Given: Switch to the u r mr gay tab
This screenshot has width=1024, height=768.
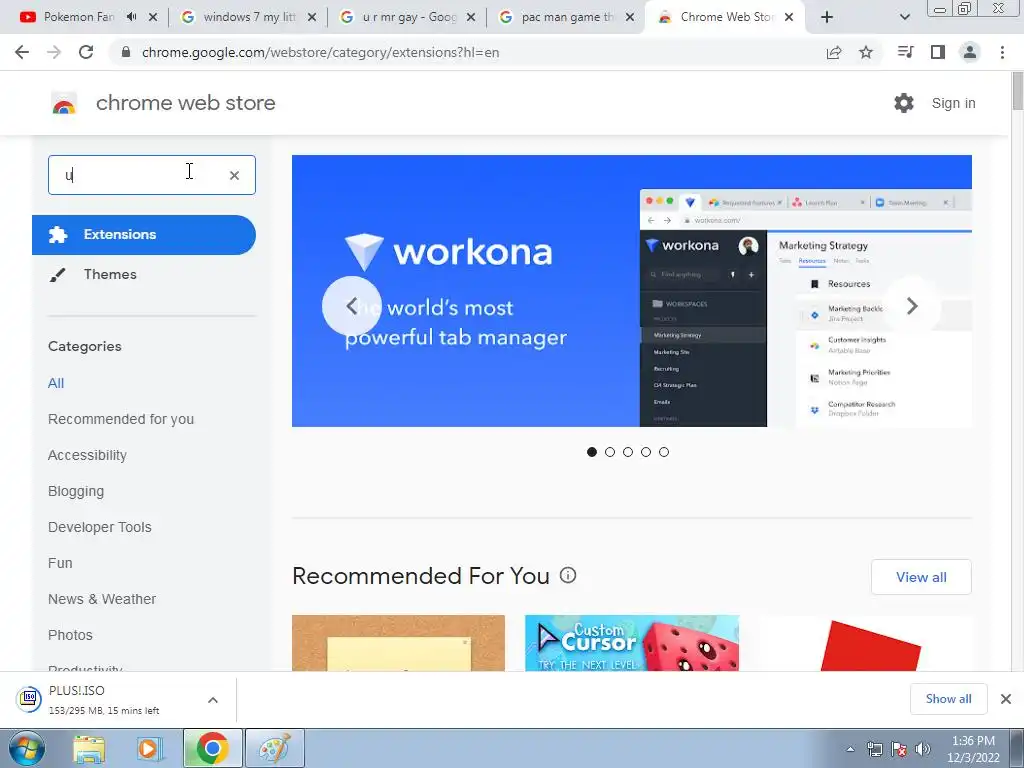Looking at the screenshot, I should (x=409, y=17).
